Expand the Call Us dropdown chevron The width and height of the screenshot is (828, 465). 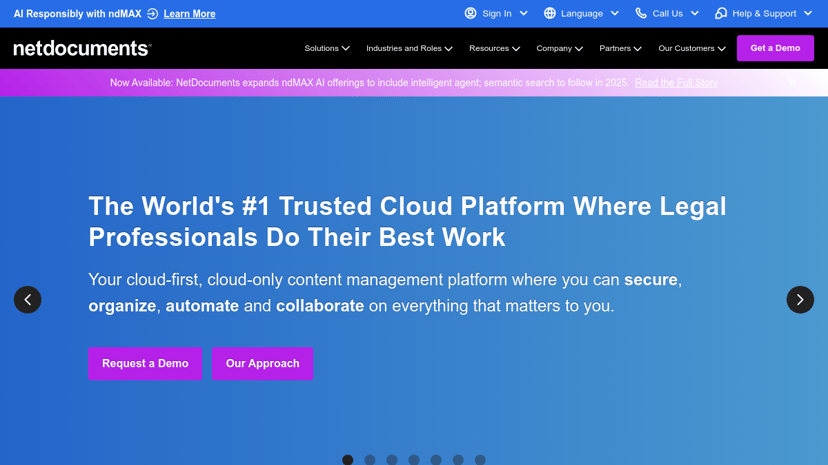pos(695,13)
